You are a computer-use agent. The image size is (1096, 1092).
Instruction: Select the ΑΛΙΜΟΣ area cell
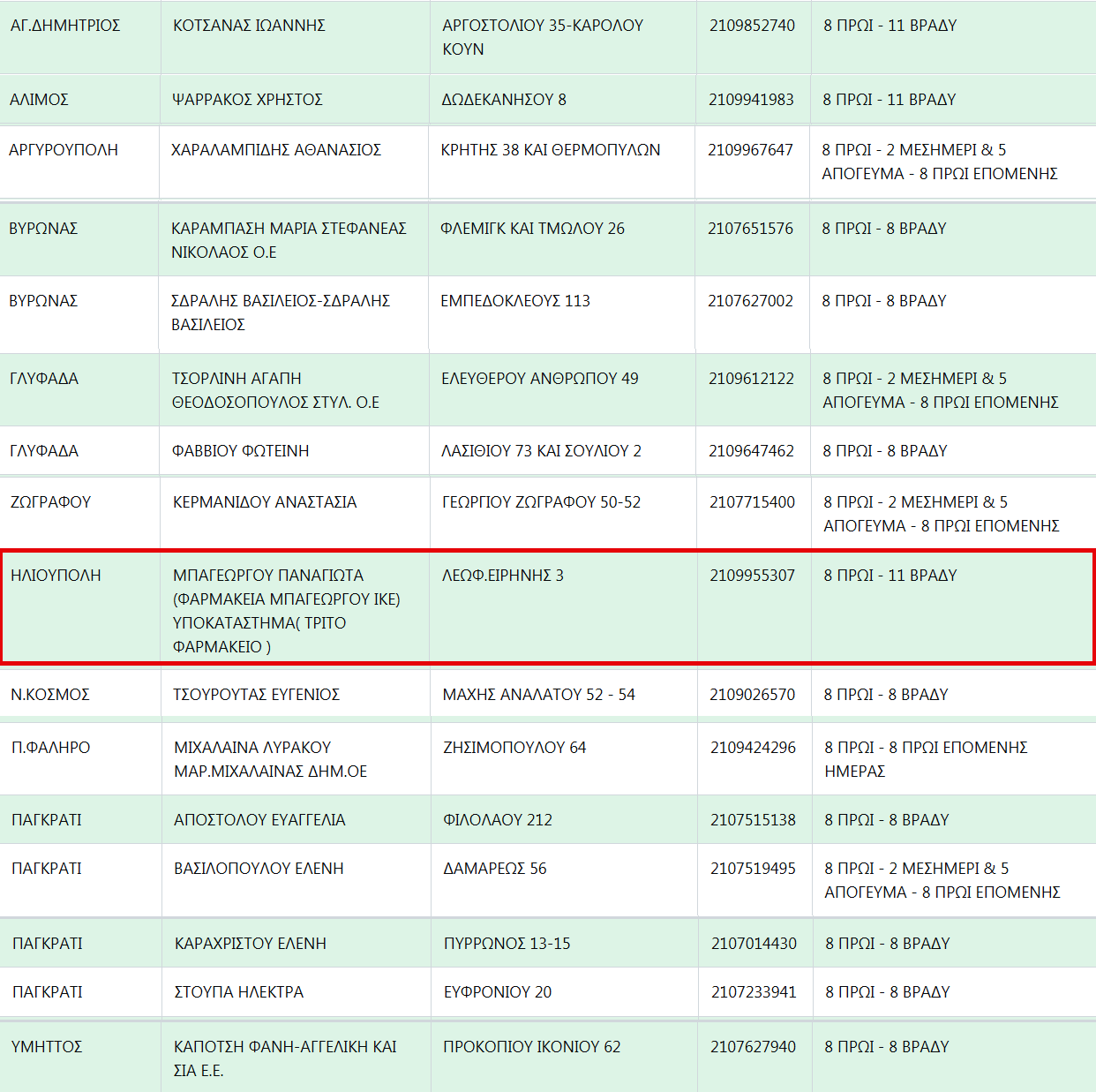click(39, 100)
